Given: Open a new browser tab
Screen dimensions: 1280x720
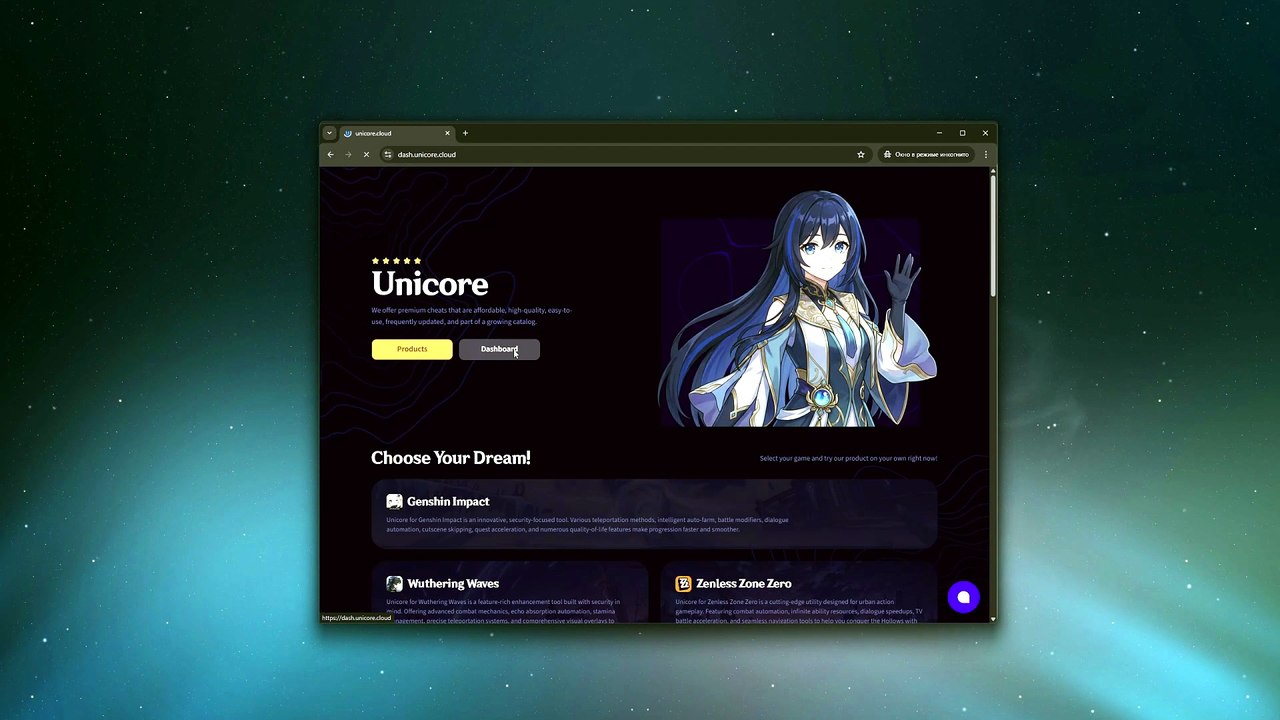Looking at the screenshot, I should 465,133.
